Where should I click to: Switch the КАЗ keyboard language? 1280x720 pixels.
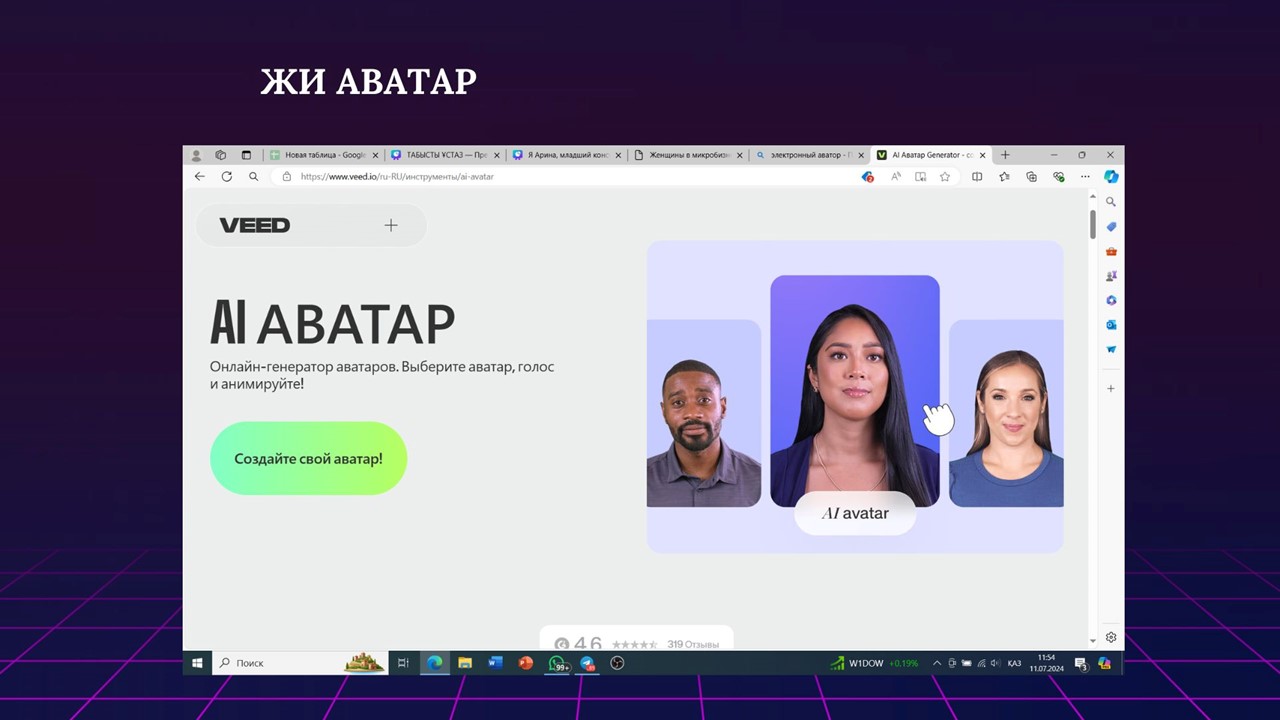tap(1014, 663)
